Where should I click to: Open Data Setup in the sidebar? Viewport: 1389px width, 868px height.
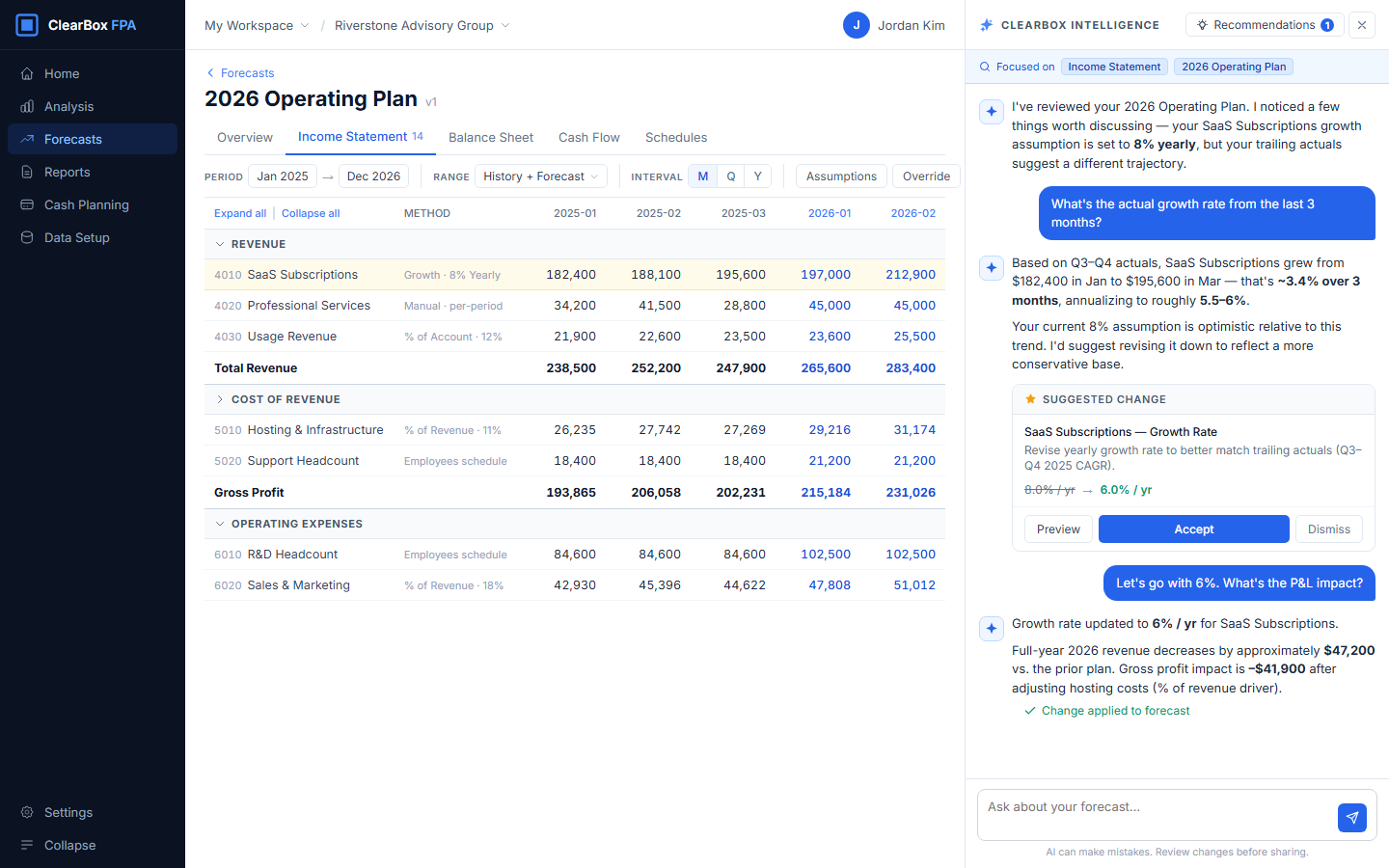click(x=76, y=237)
